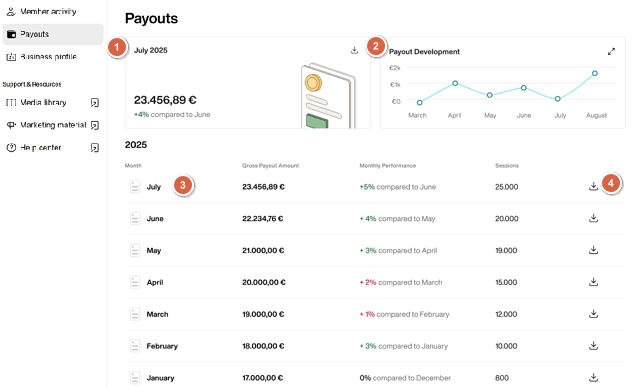The width and height of the screenshot is (641, 388).
Task: Expand the Payout Development chart
Action: click(611, 52)
